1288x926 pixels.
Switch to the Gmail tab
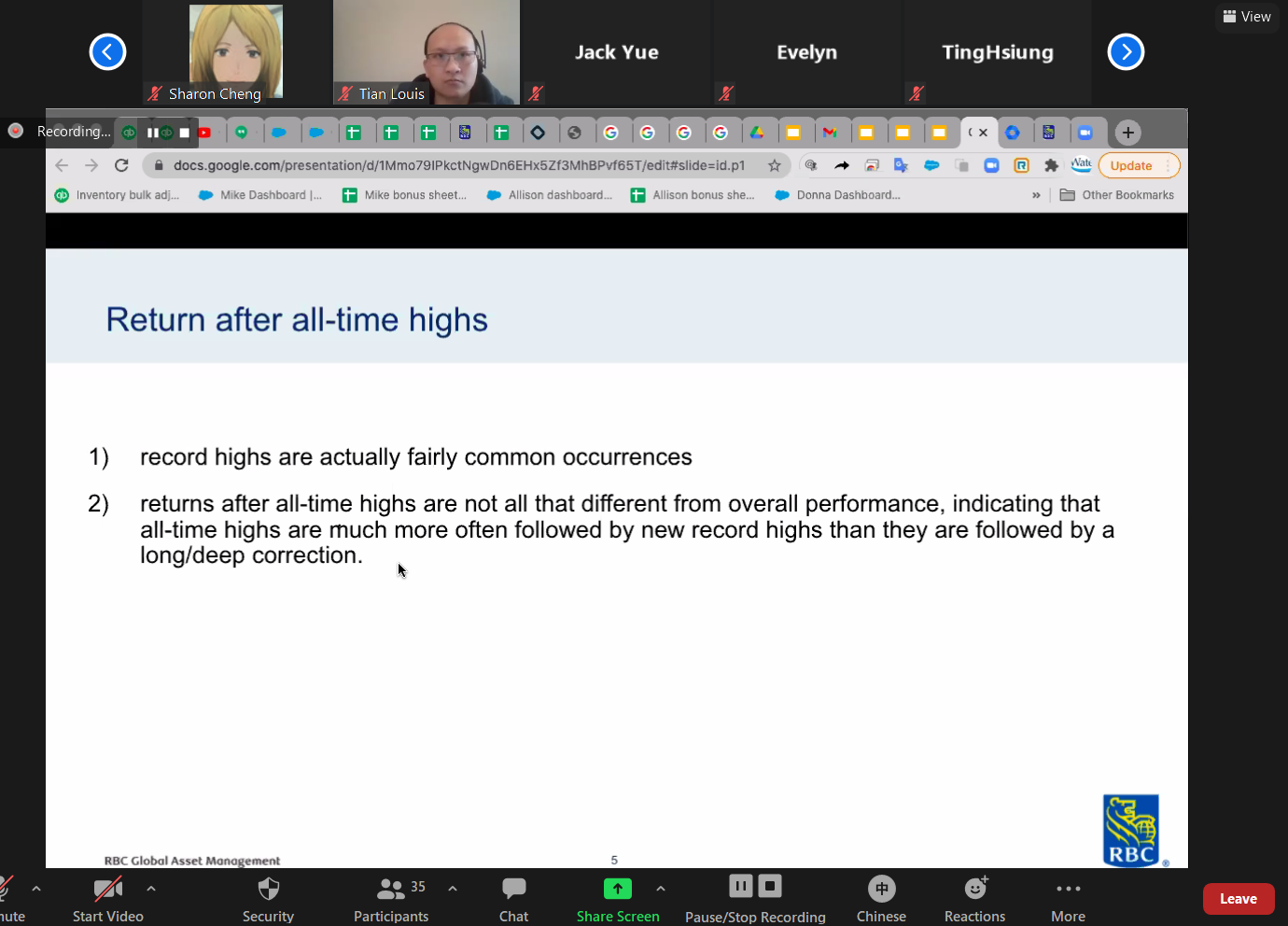click(830, 133)
